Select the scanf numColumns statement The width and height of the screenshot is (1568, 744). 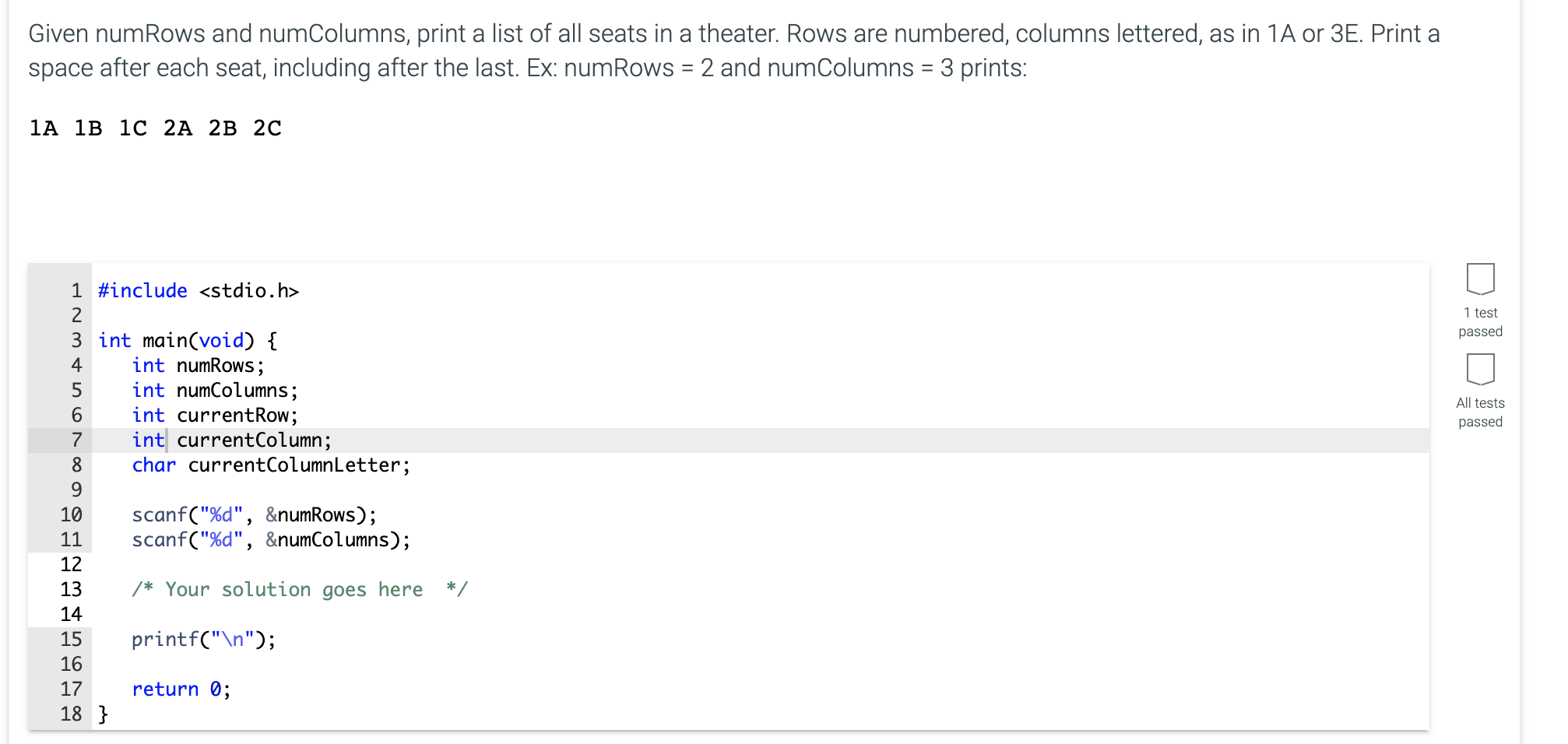[271, 539]
